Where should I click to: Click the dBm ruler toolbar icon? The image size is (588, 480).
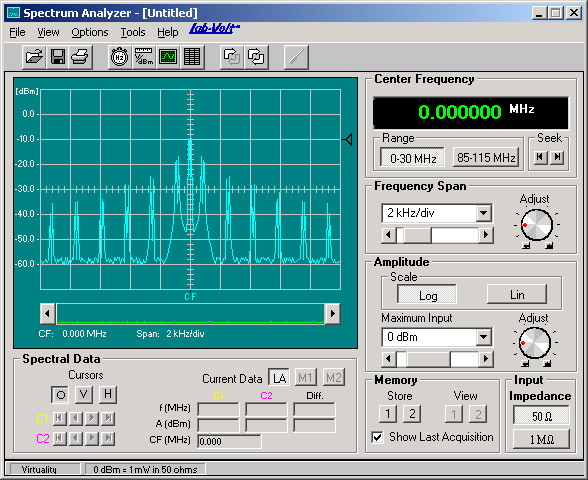144,57
